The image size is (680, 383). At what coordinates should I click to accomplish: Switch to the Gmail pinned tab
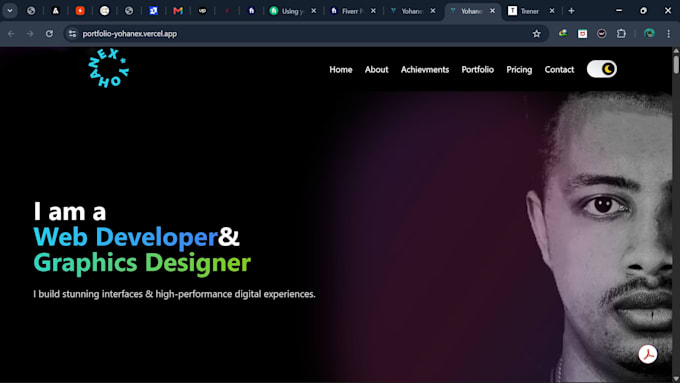click(178, 11)
